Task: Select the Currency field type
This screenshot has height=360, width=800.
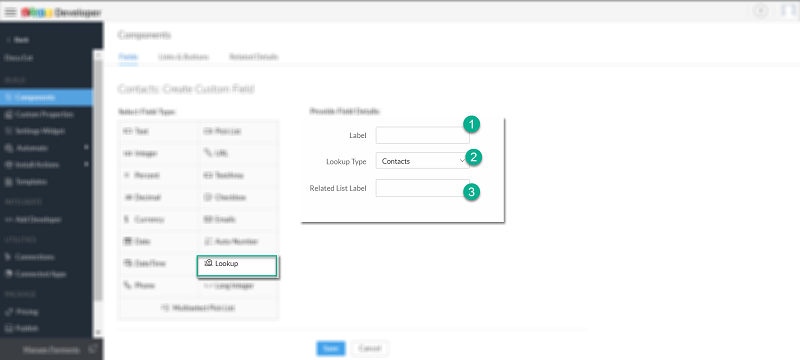Action: pos(158,219)
